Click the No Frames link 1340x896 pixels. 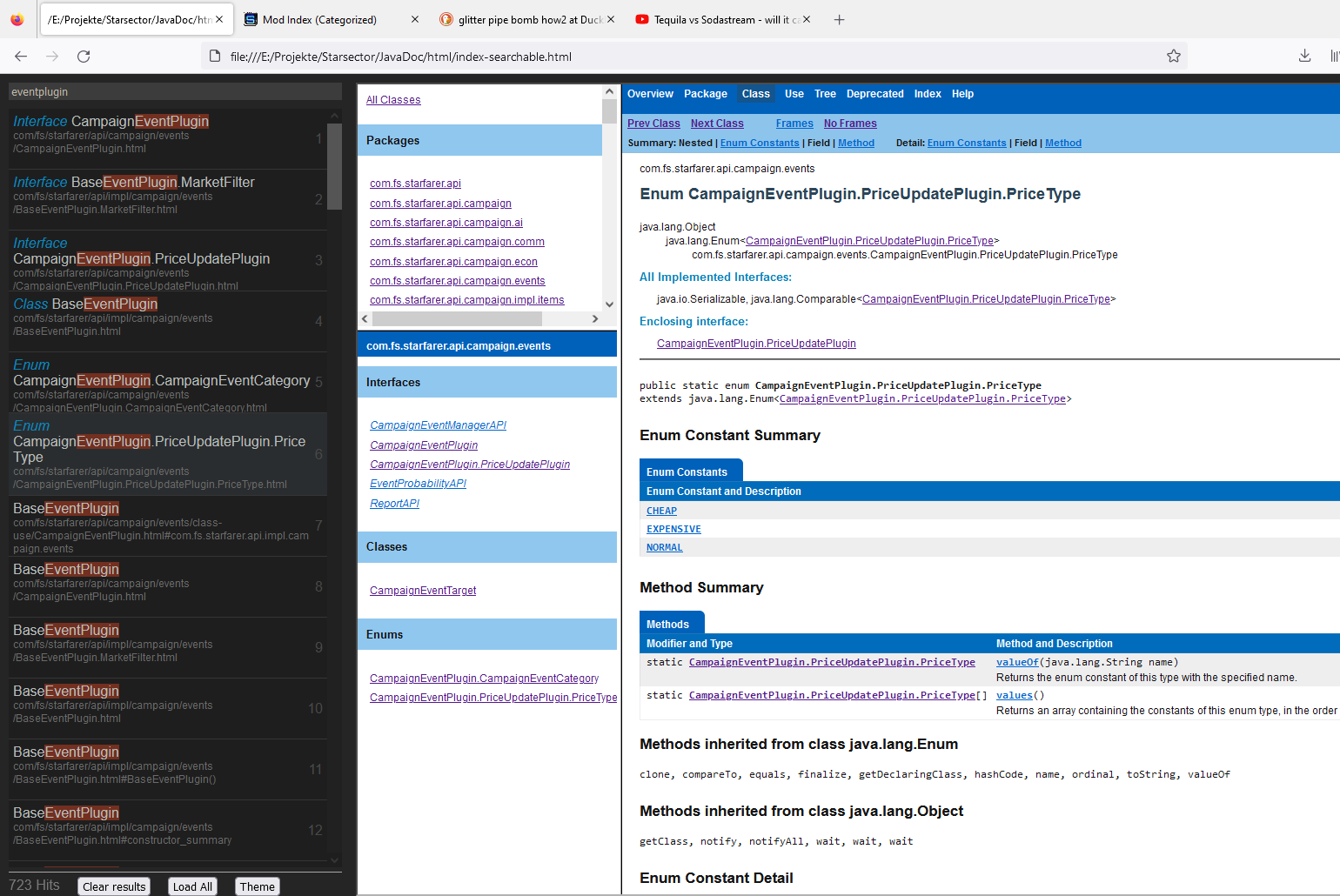coord(850,124)
